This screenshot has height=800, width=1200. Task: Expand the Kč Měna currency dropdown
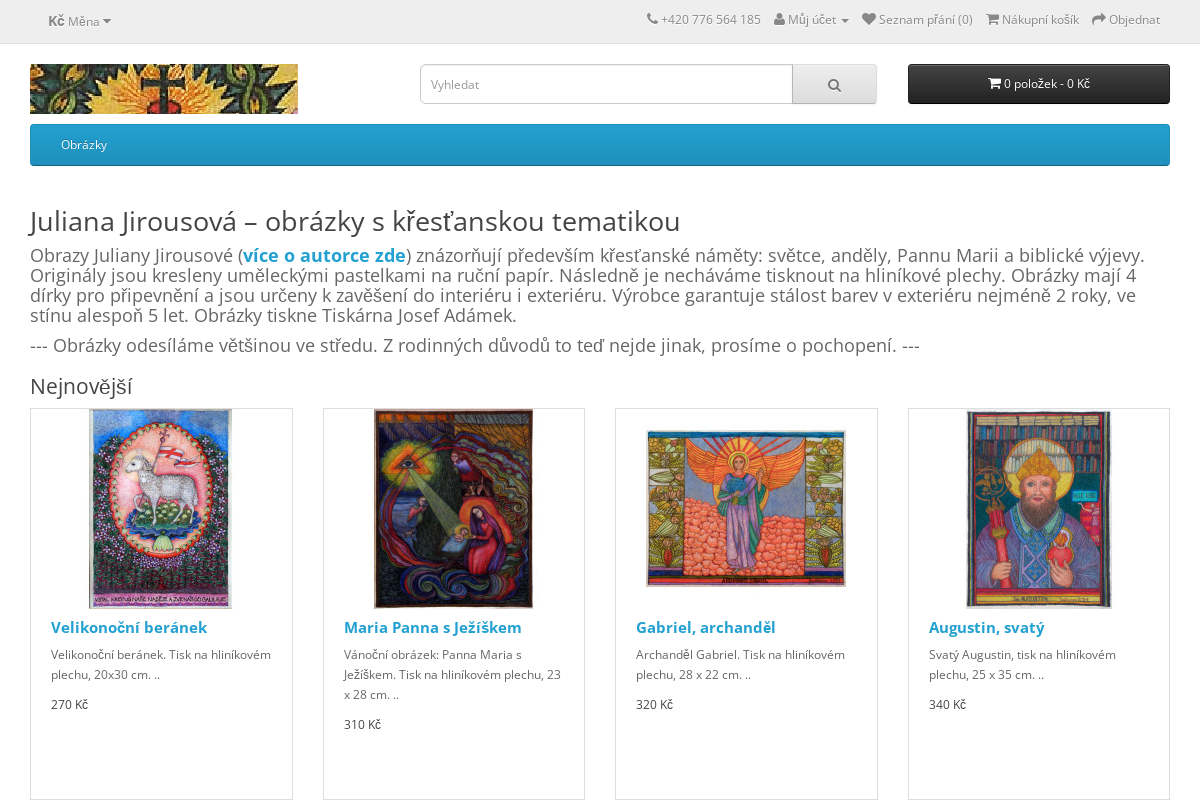tap(80, 21)
